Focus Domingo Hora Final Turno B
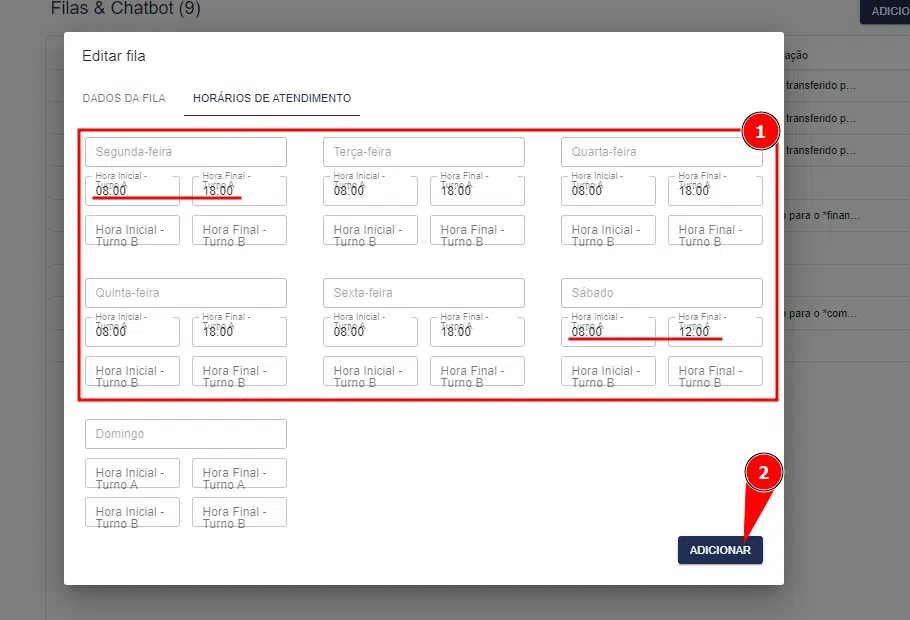The image size is (910, 620). [239, 512]
